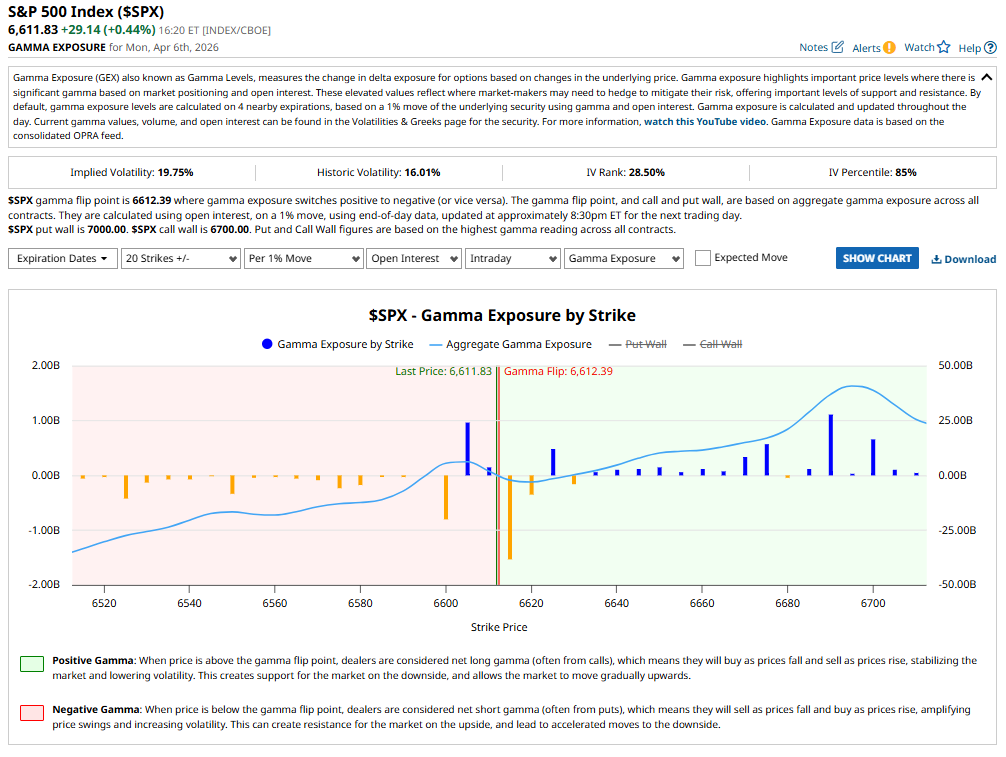Change the Open Interest dropdown selection

click(412, 258)
